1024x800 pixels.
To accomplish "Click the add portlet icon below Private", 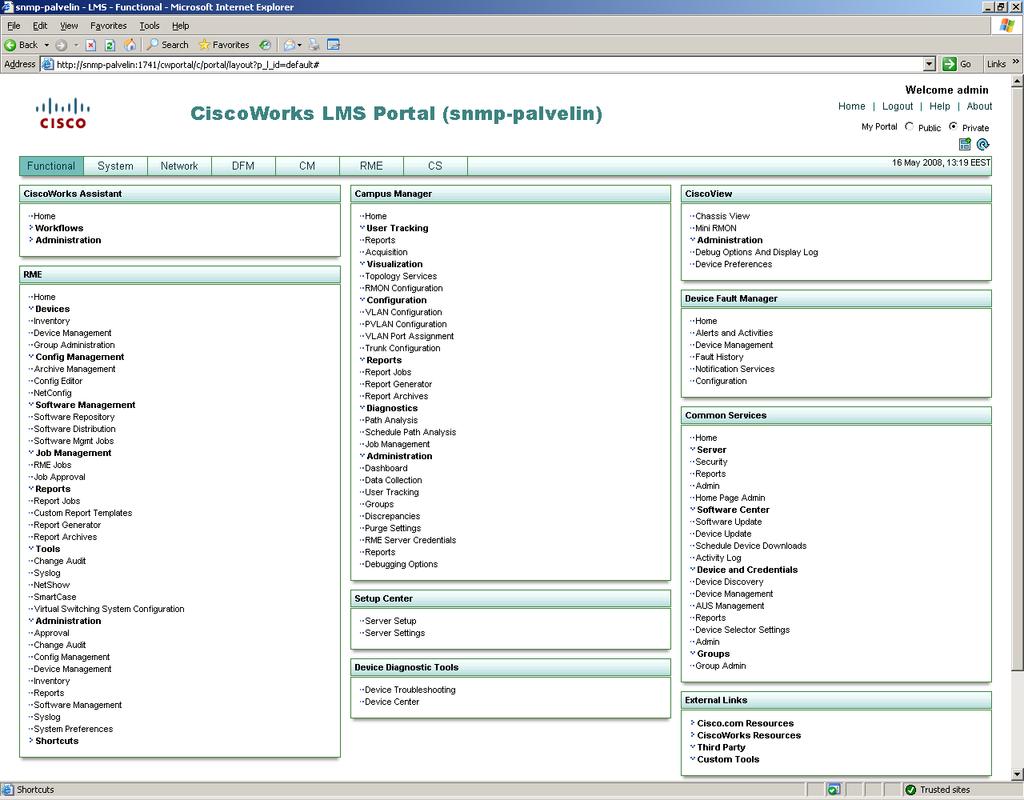I will 965,144.
